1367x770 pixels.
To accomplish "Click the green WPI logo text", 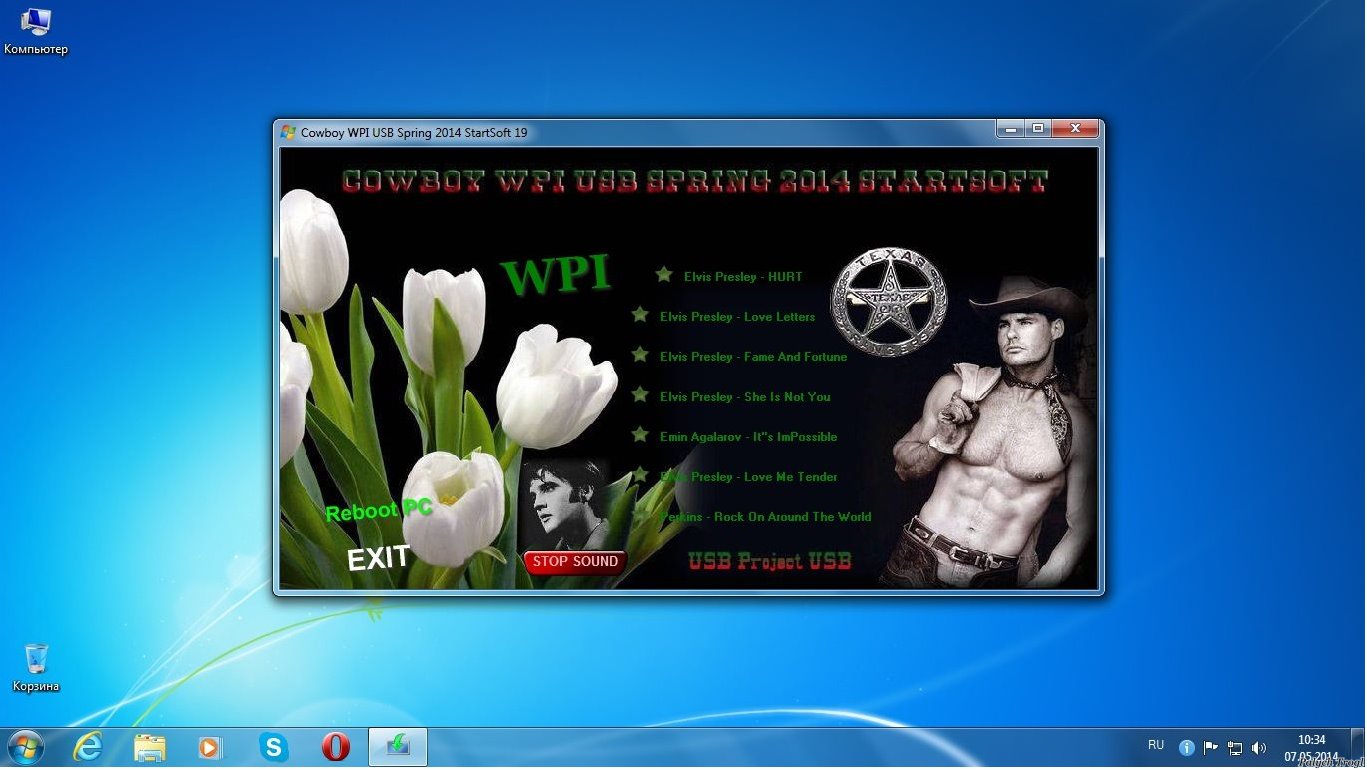I will [556, 275].
